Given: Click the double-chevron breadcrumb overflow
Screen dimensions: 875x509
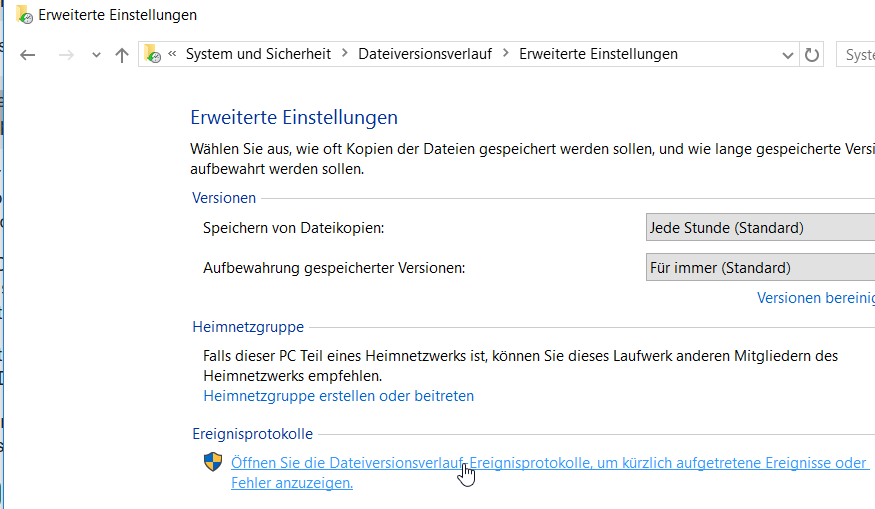Looking at the screenshot, I should [173, 54].
